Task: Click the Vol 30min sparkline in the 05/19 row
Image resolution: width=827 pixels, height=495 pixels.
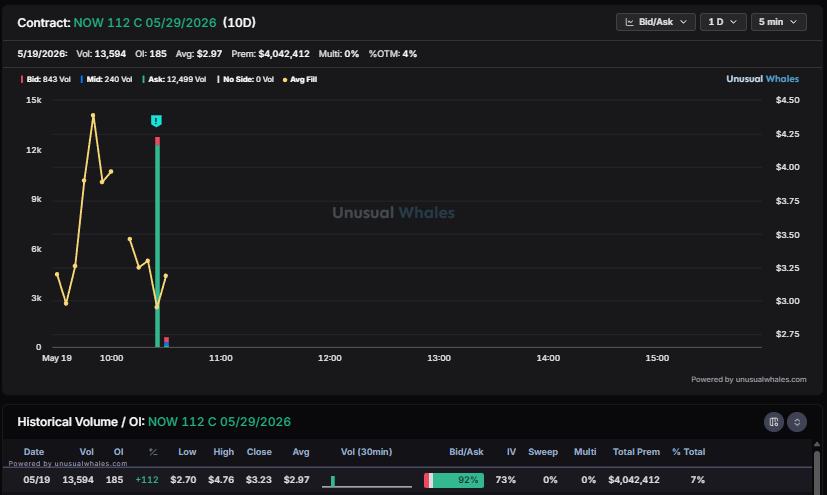Action: [x=367, y=481]
